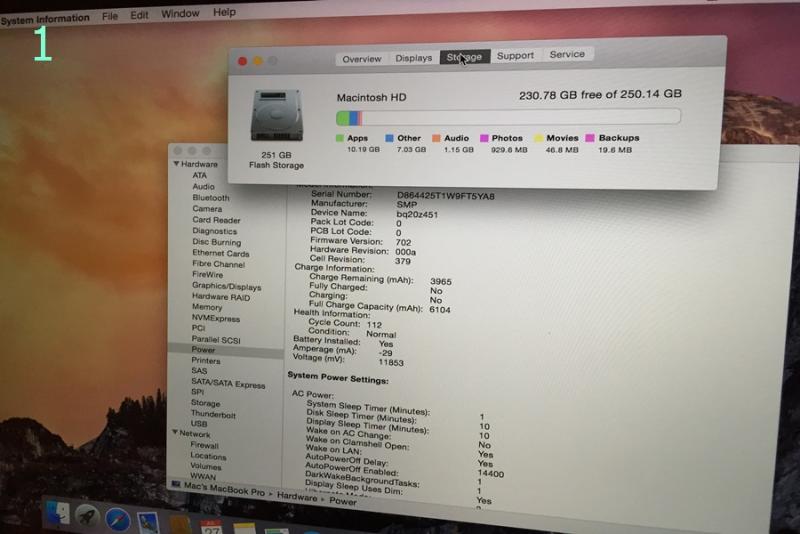Click the Macintosh HD drive icon

(277, 115)
